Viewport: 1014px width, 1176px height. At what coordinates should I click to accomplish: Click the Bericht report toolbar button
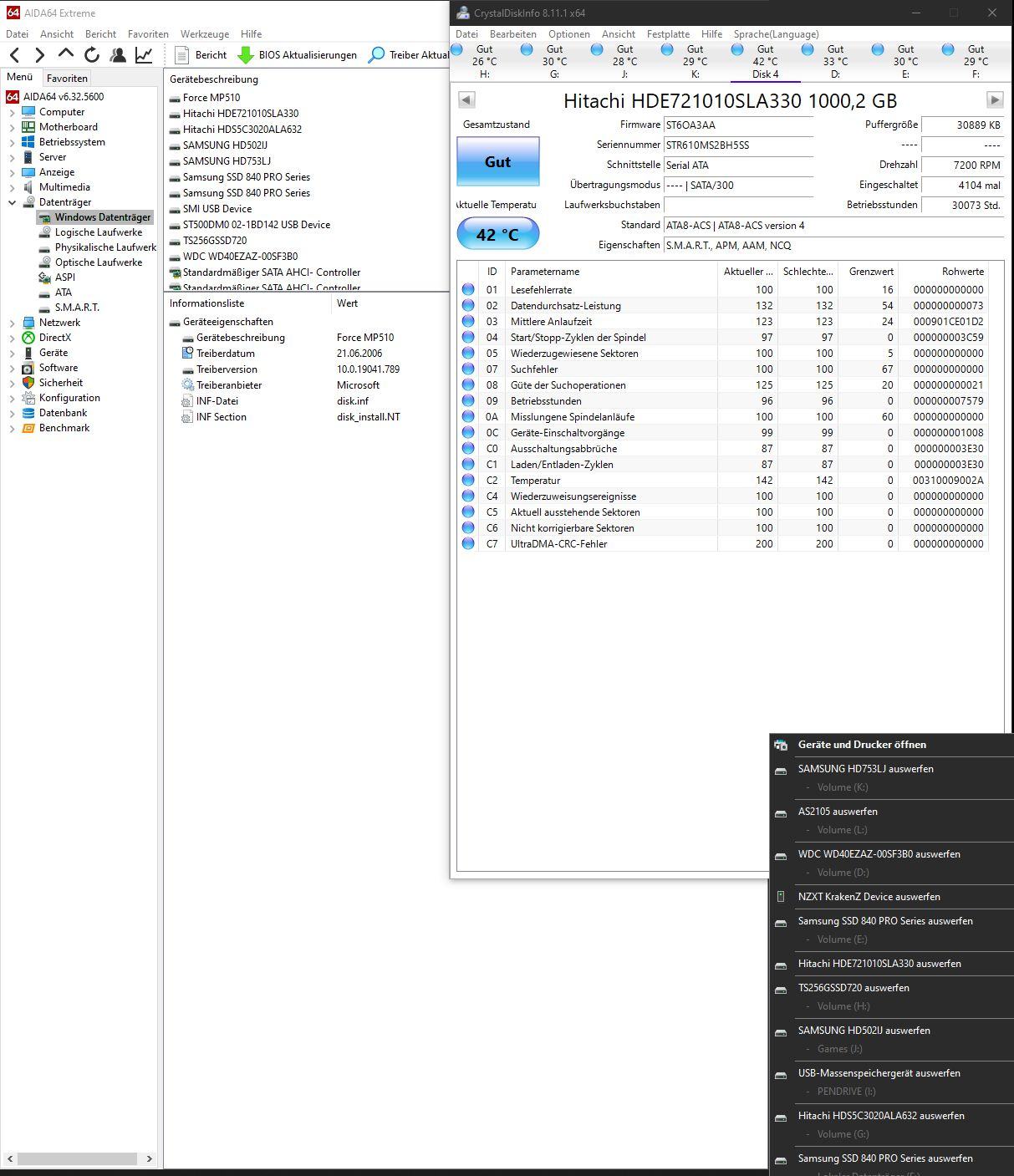[x=201, y=55]
